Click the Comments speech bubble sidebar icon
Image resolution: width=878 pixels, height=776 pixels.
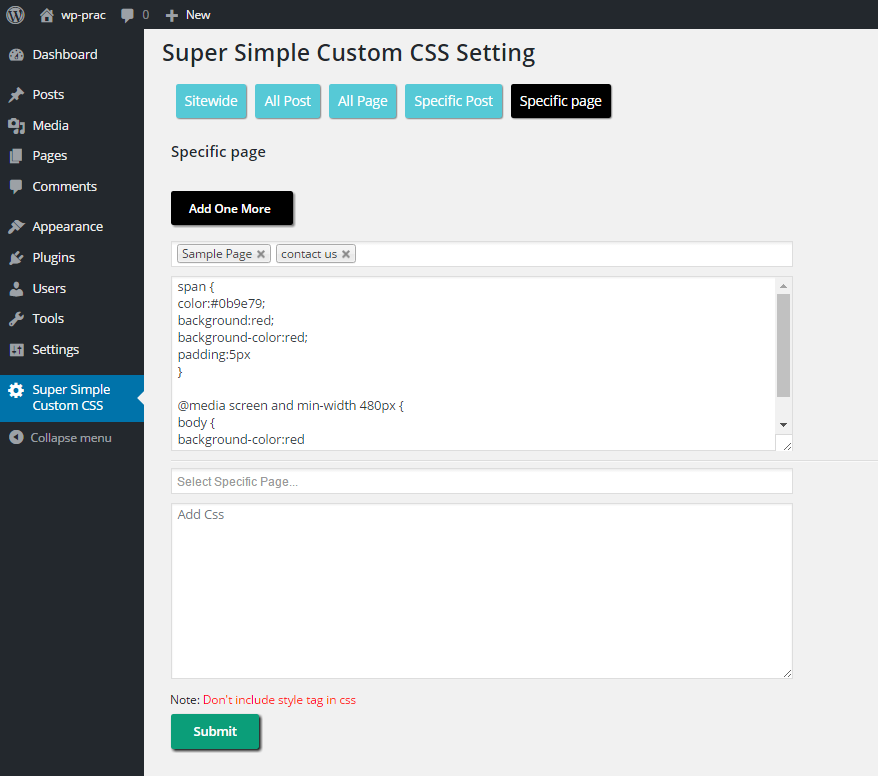coord(17,186)
